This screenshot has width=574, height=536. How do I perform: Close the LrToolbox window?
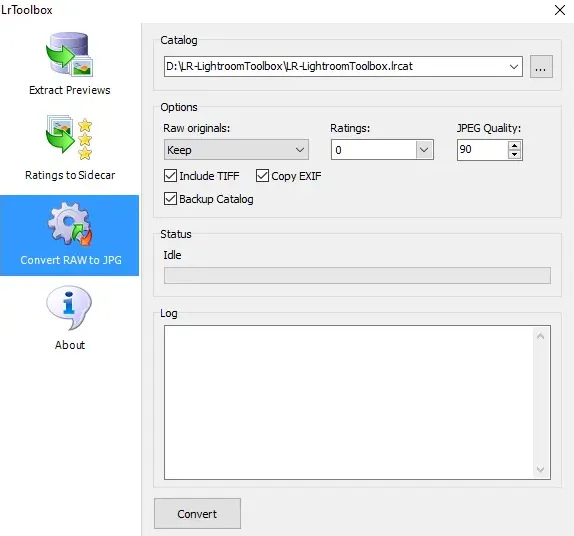pyautogui.click(x=560, y=10)
